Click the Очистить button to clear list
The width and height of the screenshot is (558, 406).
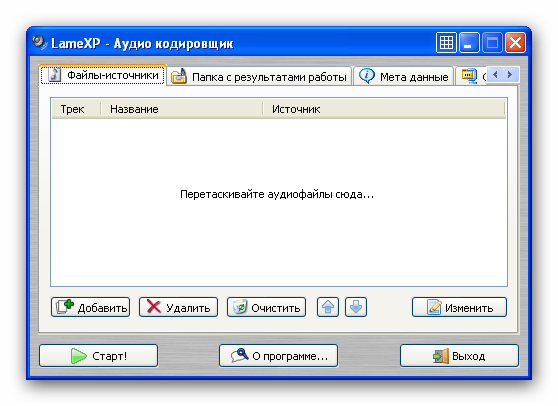point(267,307)
